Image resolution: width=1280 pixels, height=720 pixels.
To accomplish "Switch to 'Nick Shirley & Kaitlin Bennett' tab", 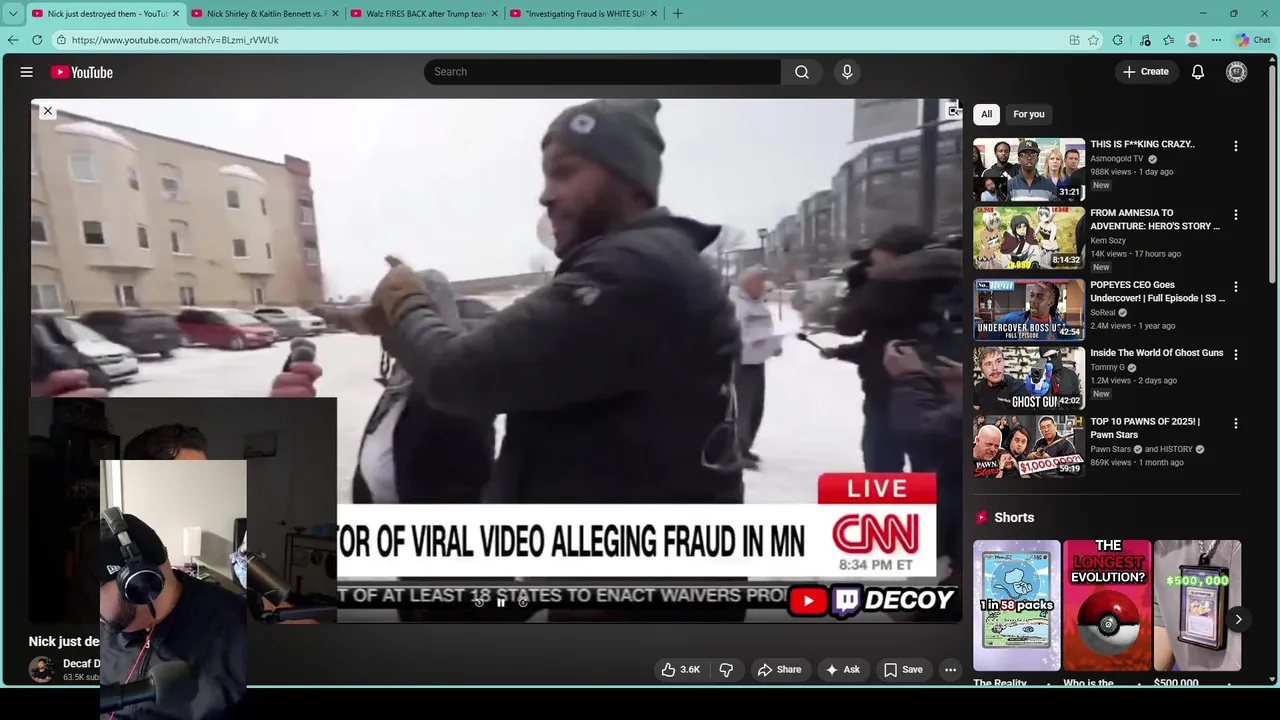I will tap(266, 14).
